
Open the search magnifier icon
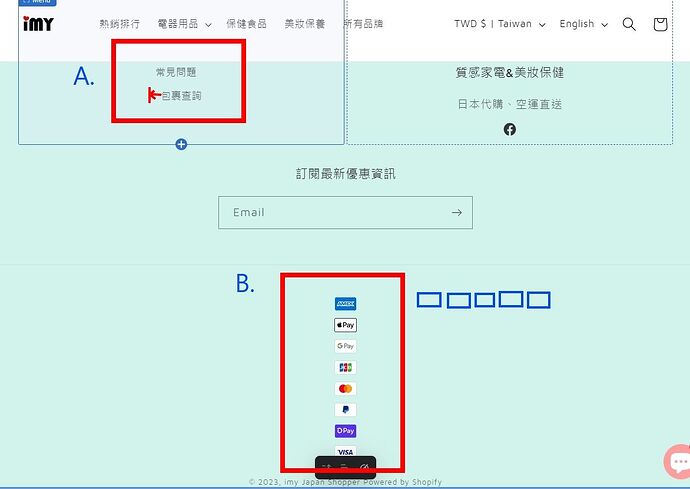click(629, 24)
